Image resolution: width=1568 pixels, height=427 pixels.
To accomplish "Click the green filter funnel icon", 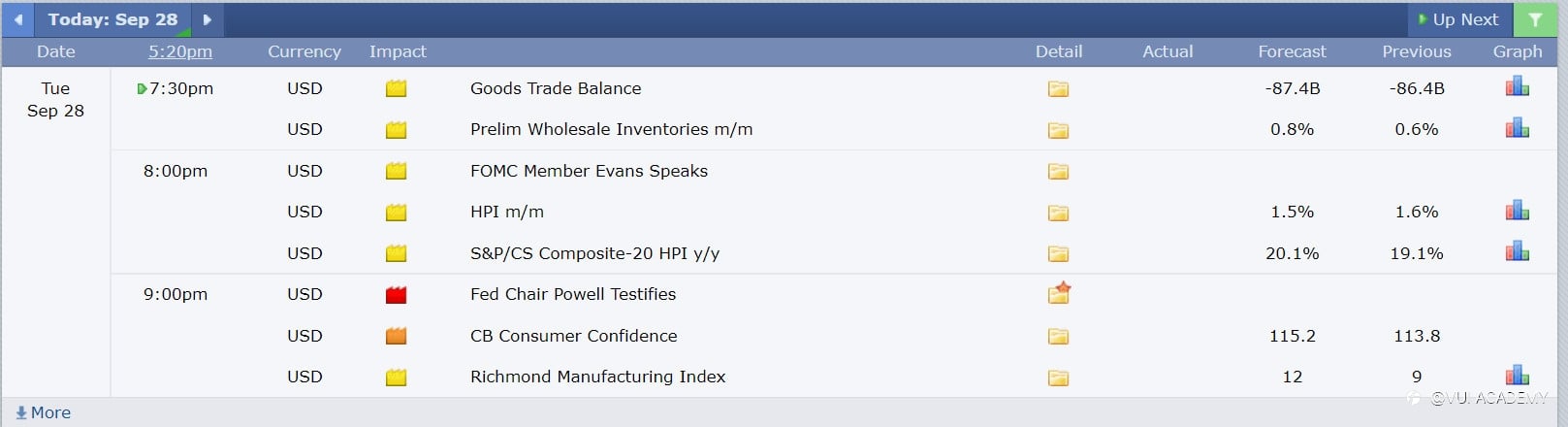I will pyautogui.click(x=1535, y=19).
